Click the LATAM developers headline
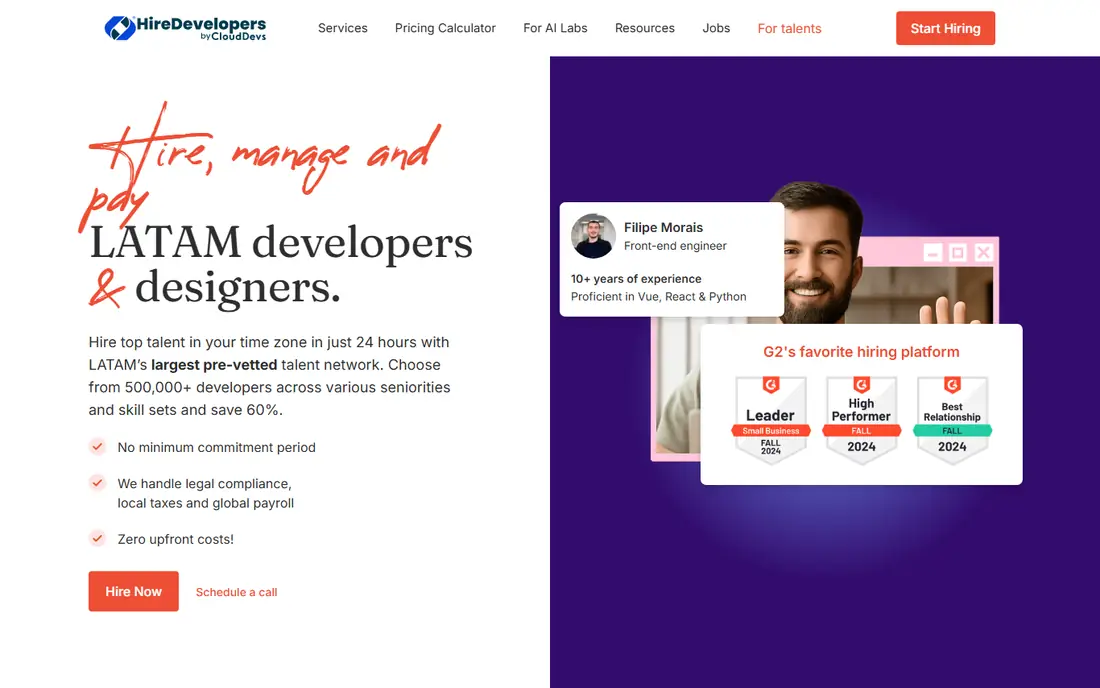The width and height of the screenshot is (1100, 688). pyautogui.click(x=281, y=242)
